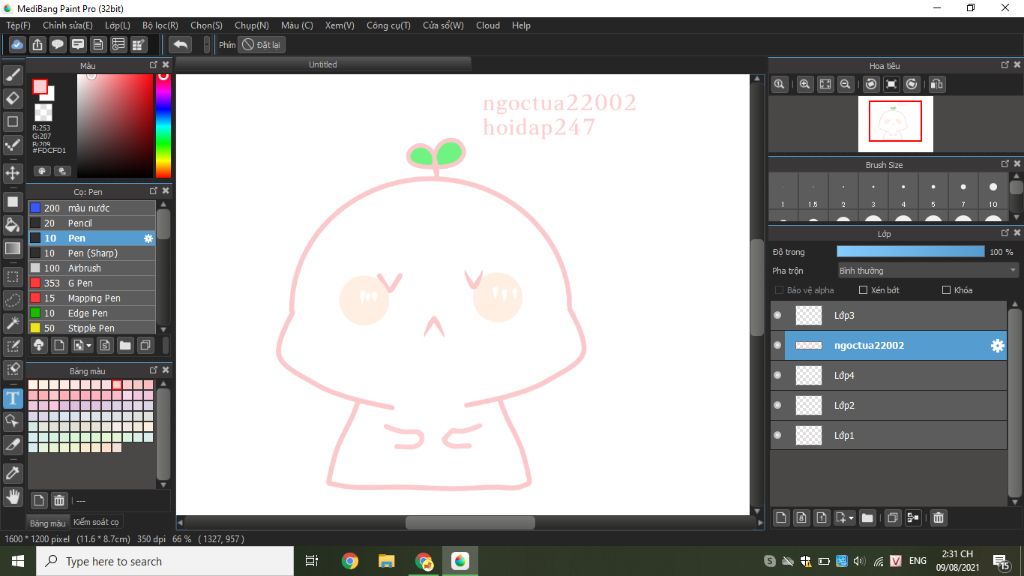Viewport: 1024px width, 576px height.
Task: Pick the Eyedropper tool
Action: click(x=13, y=472)
